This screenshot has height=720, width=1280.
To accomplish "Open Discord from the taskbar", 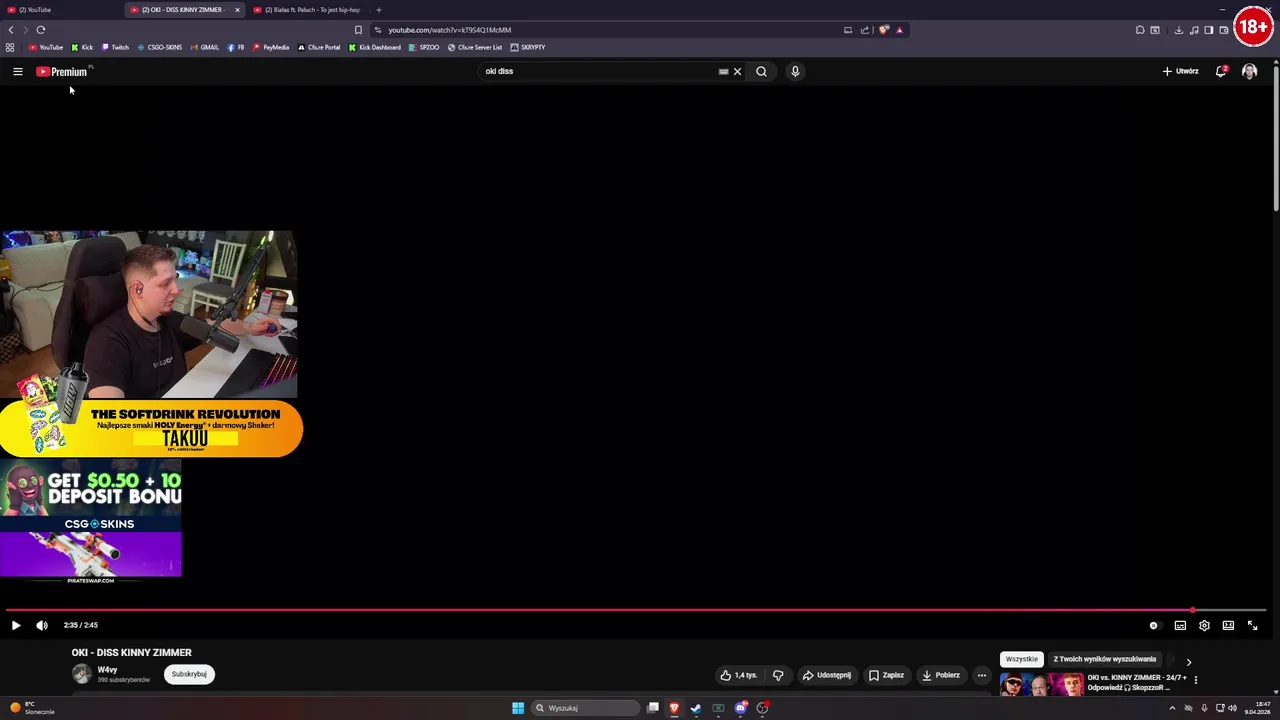I will (740, 708).
